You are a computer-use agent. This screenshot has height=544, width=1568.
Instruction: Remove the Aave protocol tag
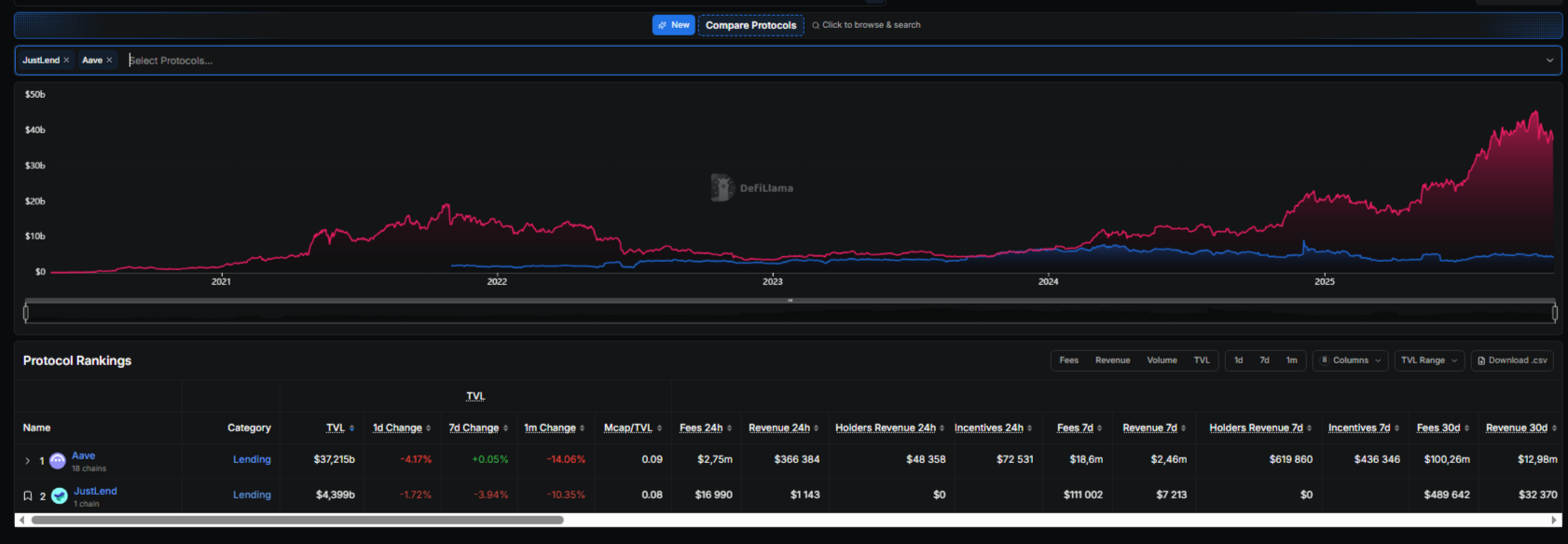109,61
